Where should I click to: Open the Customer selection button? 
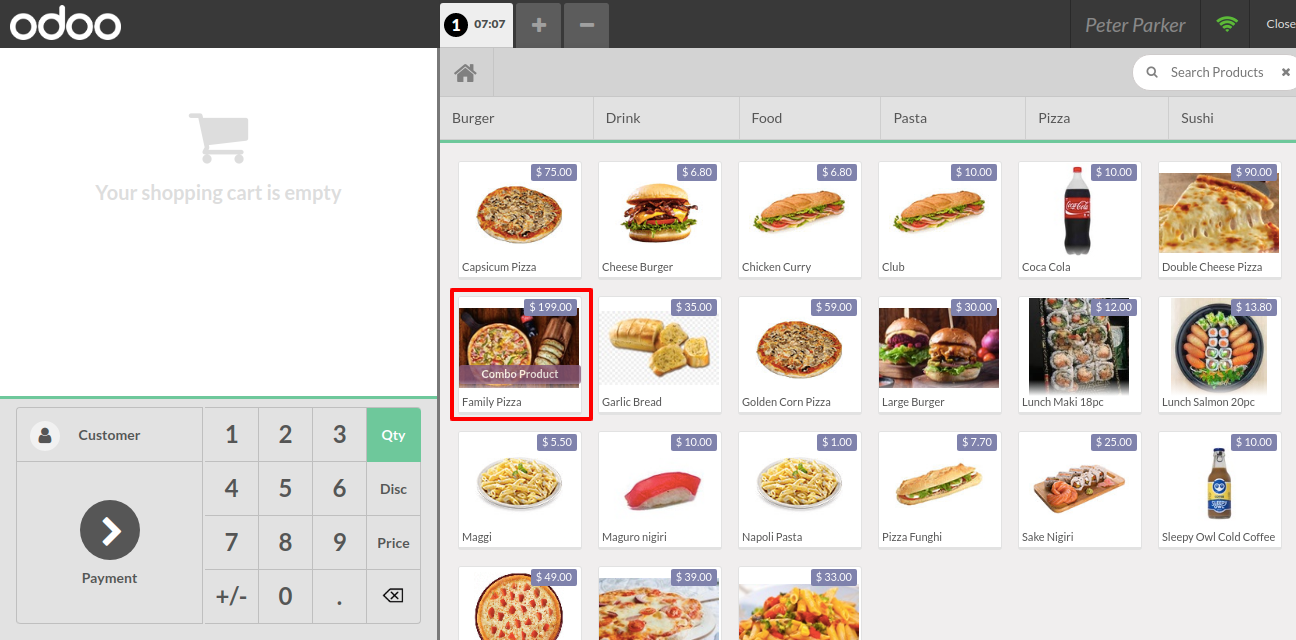[109, 435]
